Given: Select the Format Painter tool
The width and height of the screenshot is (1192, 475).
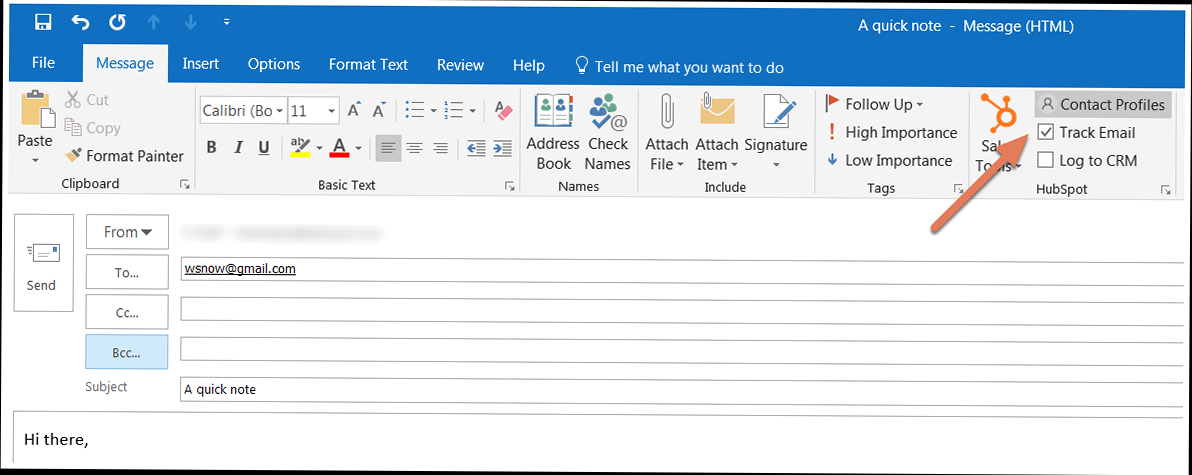Looking at the screenshot, I should point(124,156).
